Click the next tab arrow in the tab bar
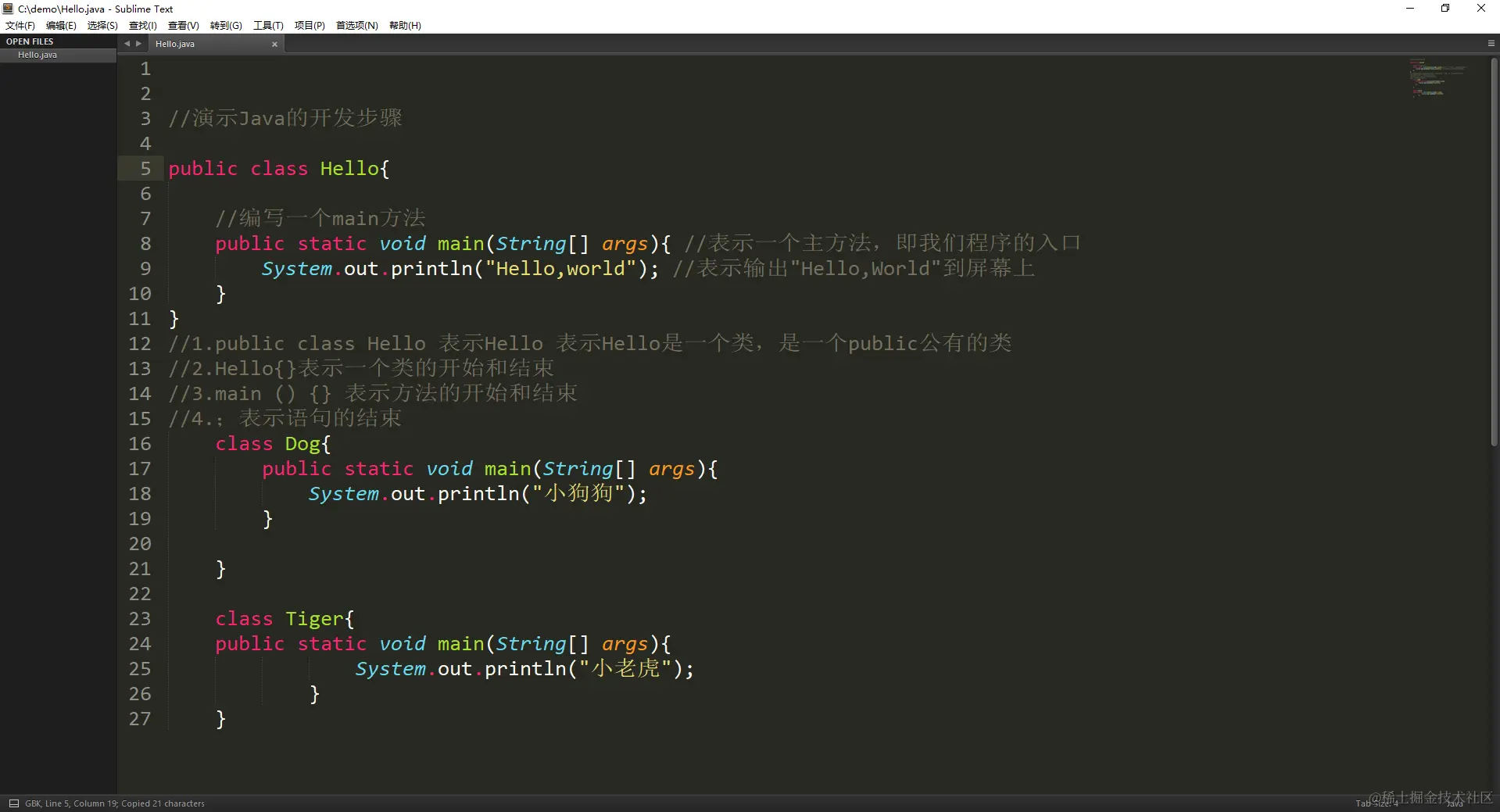This screenshot has height=812, width=1500. (138, 44)
